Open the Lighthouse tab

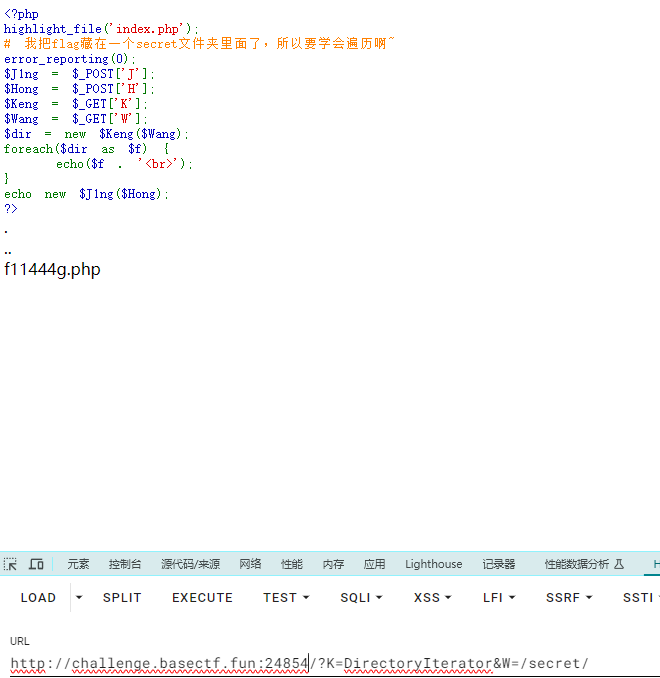(433, 564)
